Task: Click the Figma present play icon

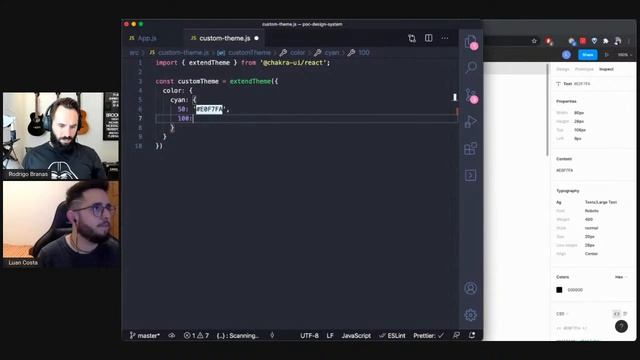Action: coord(607,55)
